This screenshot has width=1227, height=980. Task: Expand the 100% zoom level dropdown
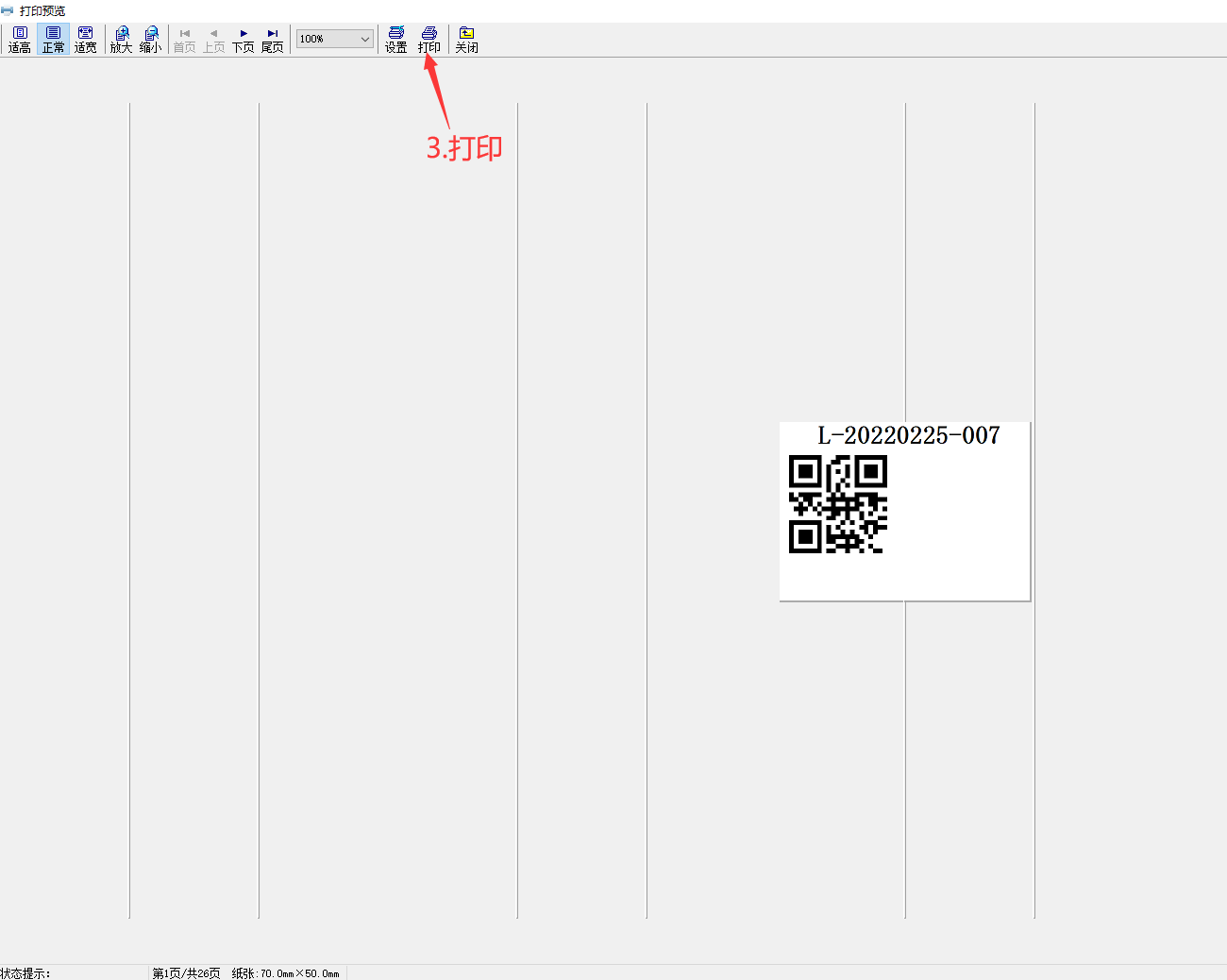point(364,39)
